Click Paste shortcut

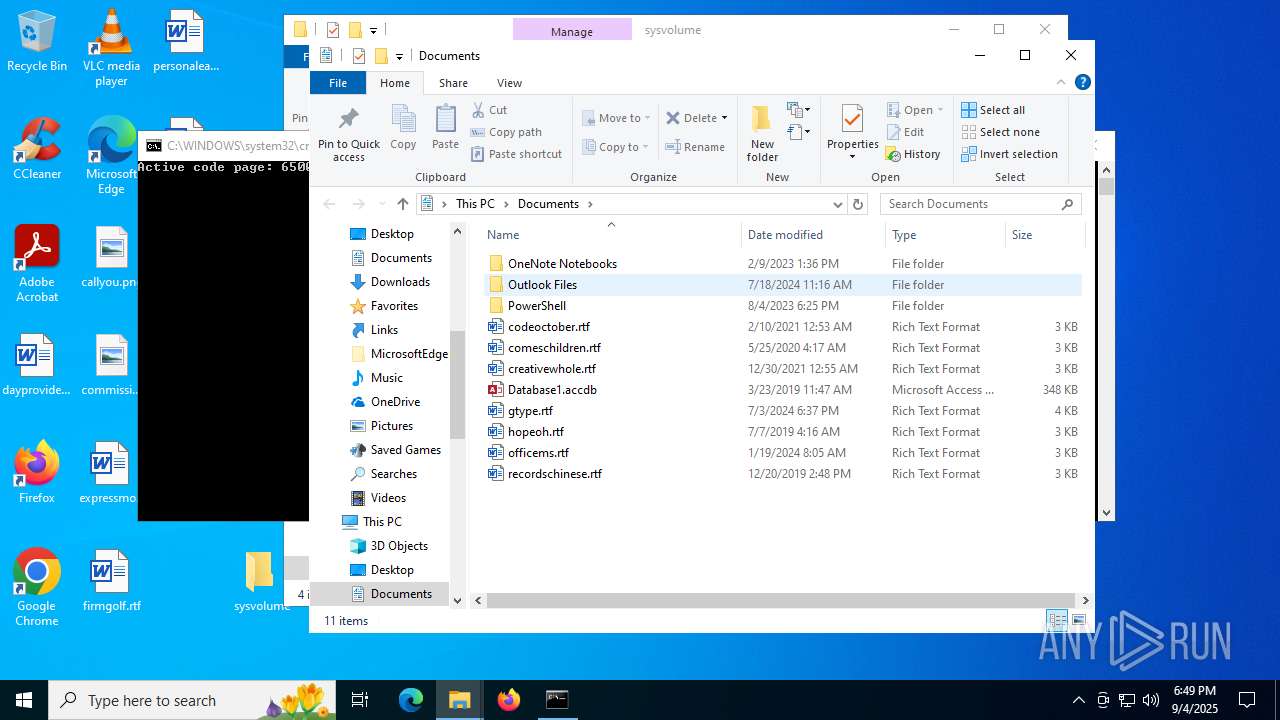(516, 154)
